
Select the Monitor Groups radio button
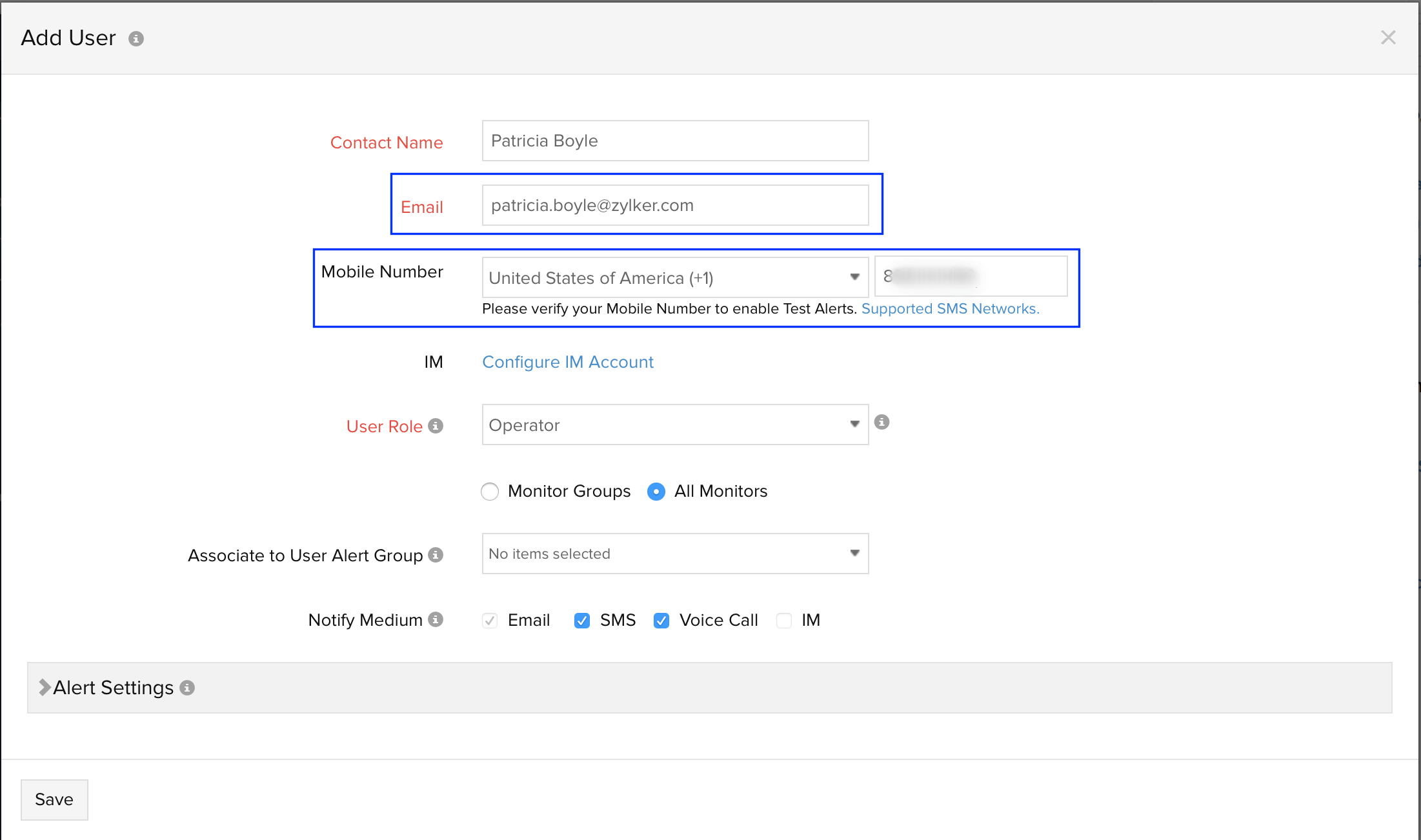click(x=489, y=491)
